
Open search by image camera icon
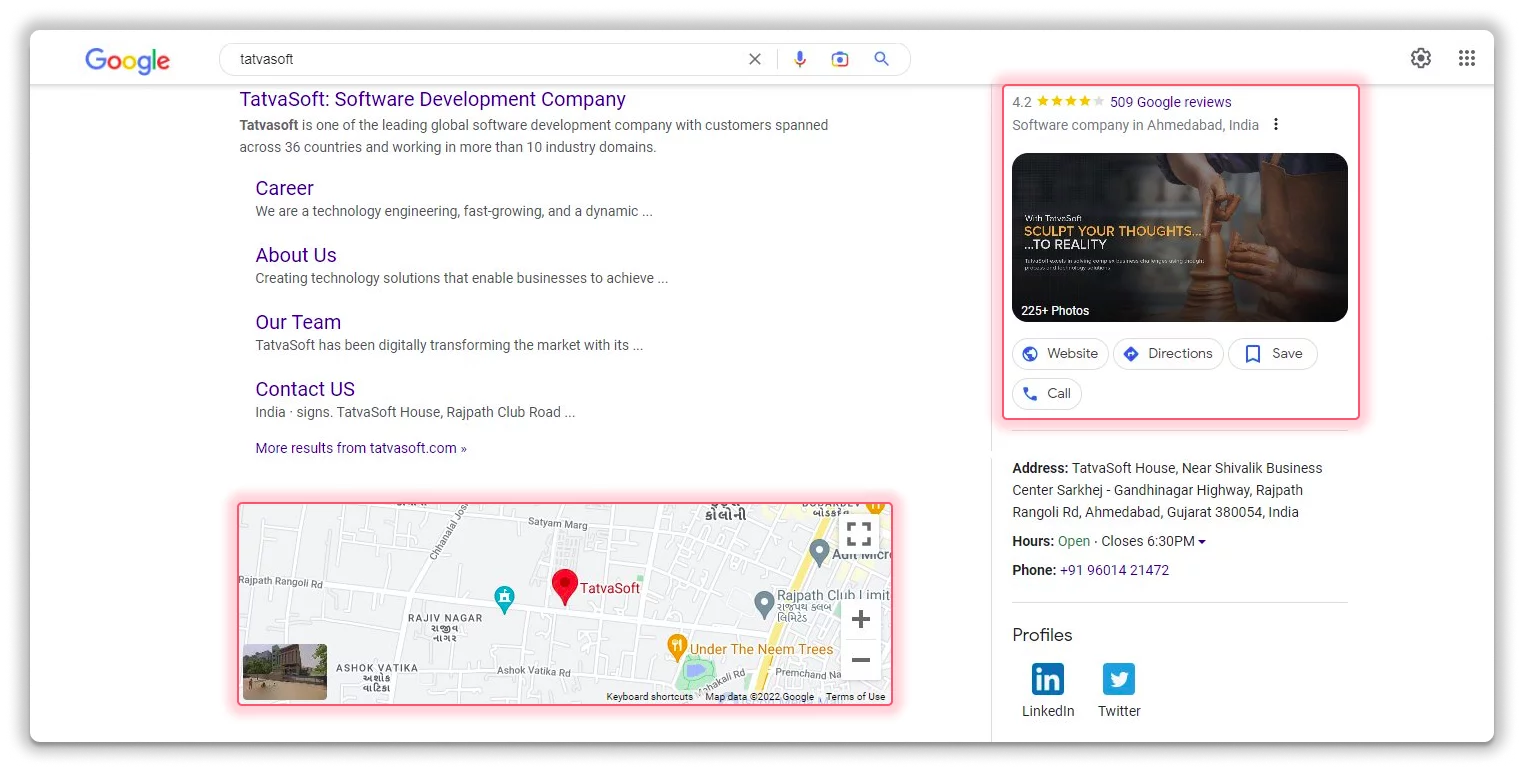point(840,59)
